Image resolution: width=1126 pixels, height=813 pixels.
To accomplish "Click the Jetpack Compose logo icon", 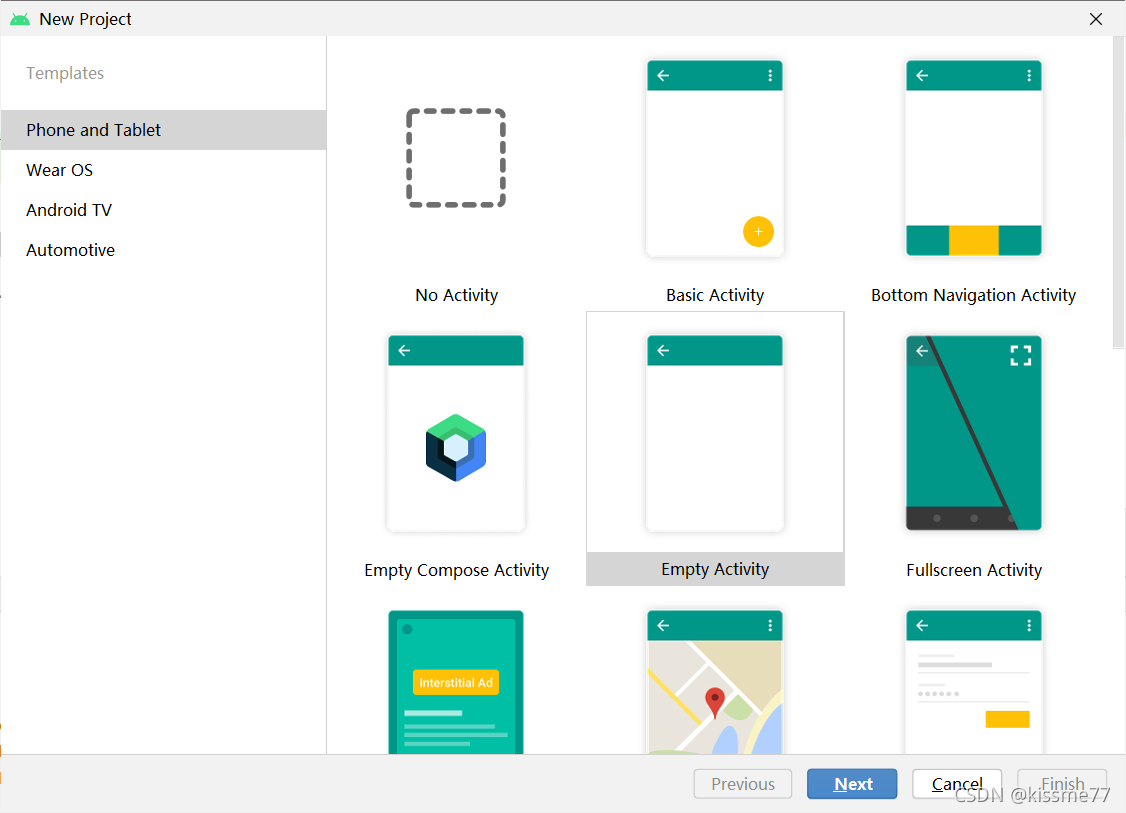I will coord(456,447).
